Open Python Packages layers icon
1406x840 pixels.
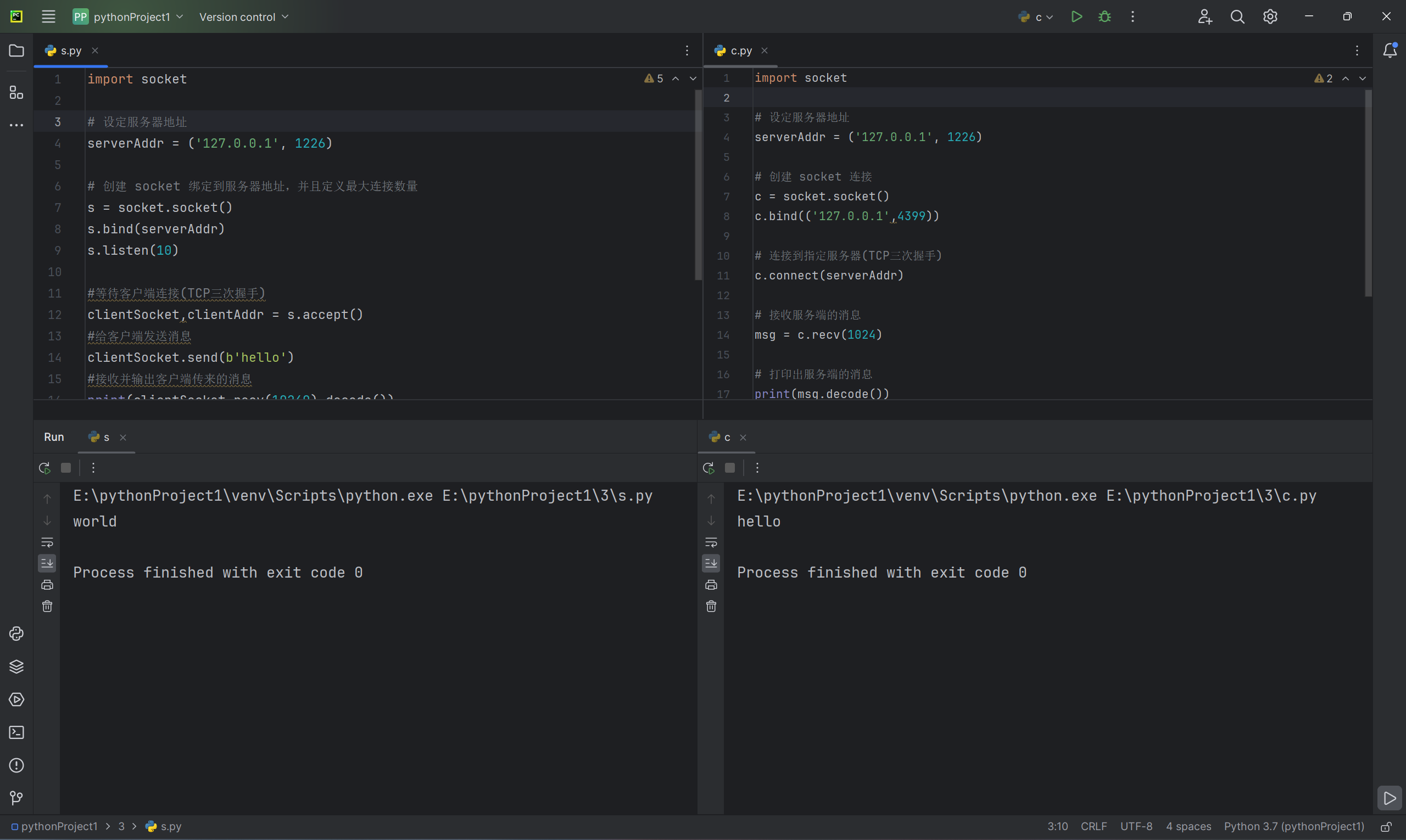point(16,666)
